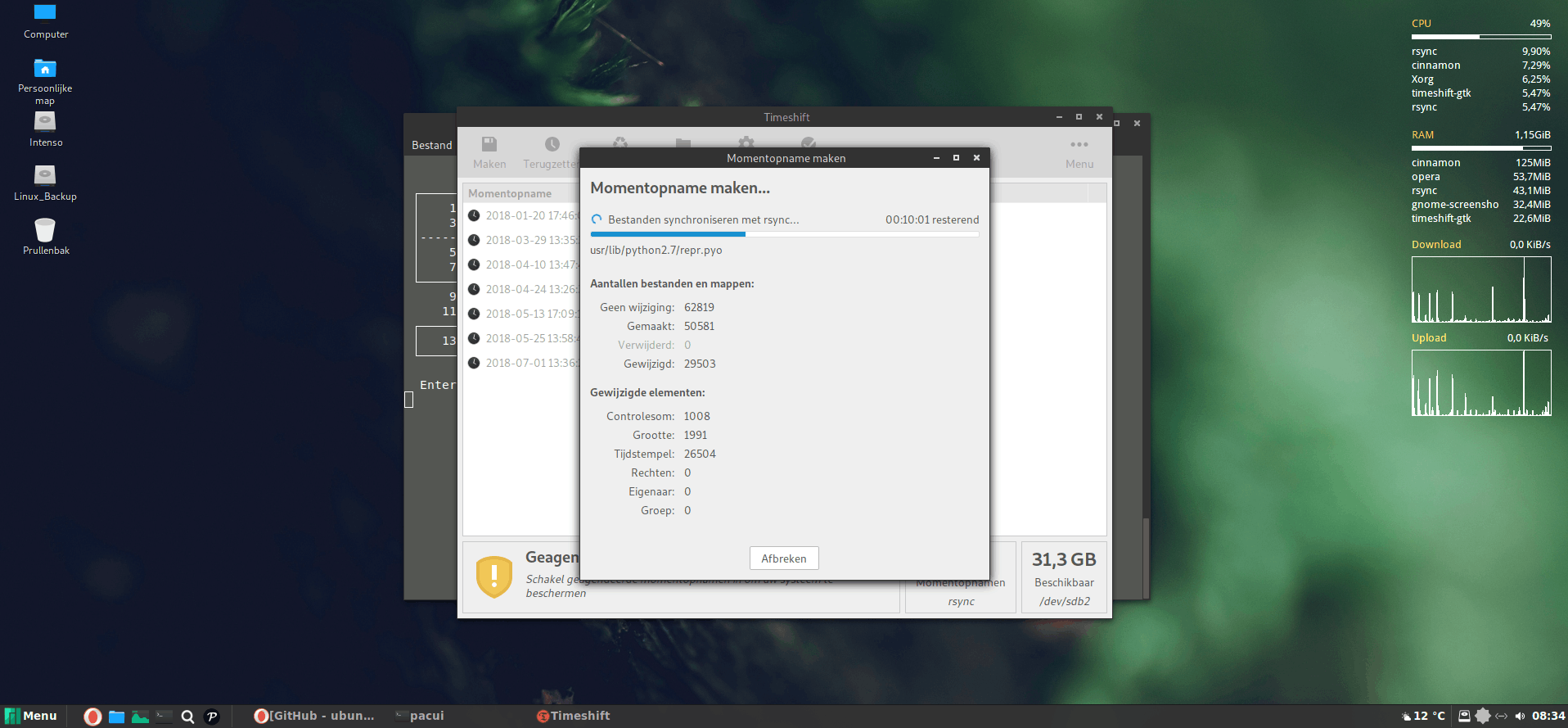Image resolution: width=1568 pixels, height=728 pixels.
Task: Click the octagonal update notifier tray icon
Action: [1483, 716]
